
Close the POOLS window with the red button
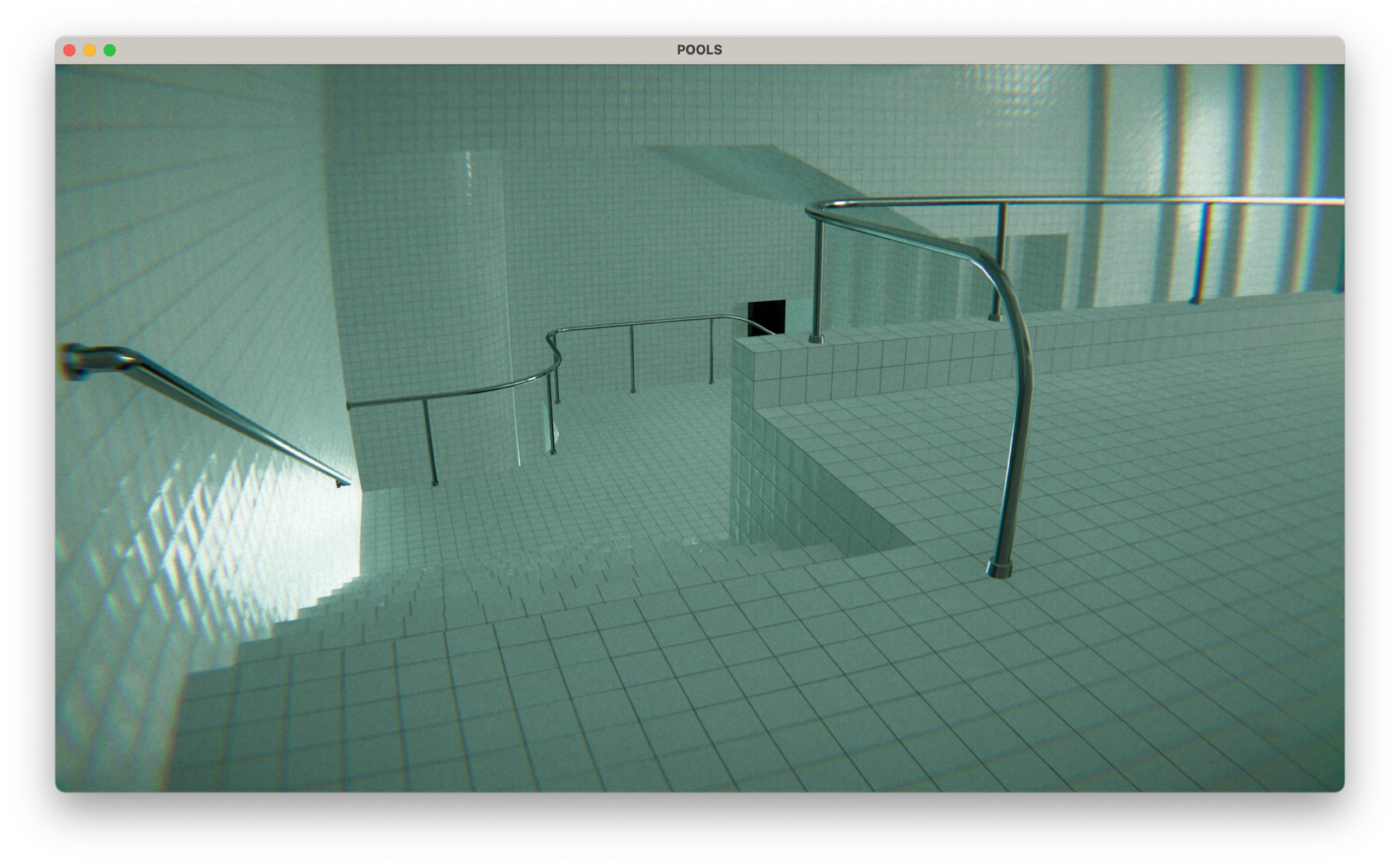click(70, 50)
